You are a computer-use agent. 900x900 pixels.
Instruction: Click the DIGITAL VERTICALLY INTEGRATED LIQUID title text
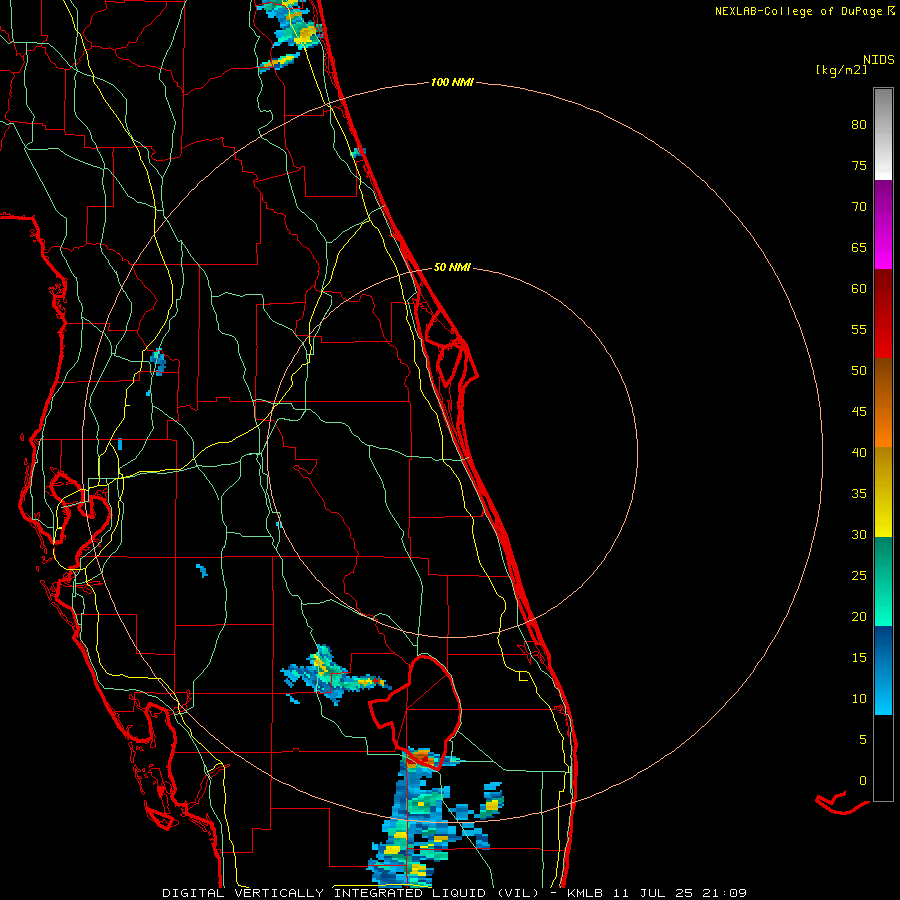[x=350, y=893]
